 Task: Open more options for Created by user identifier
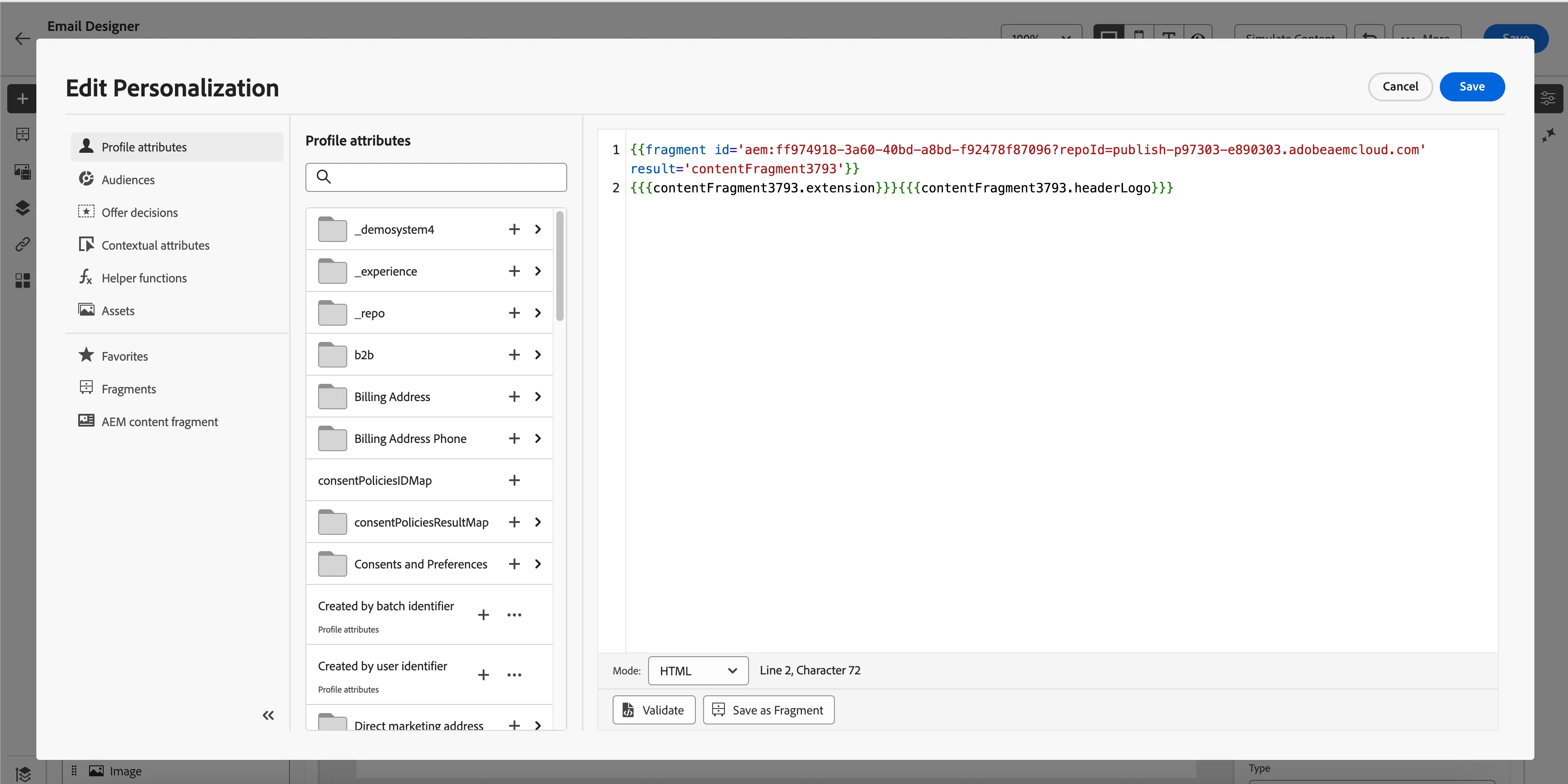514,675
